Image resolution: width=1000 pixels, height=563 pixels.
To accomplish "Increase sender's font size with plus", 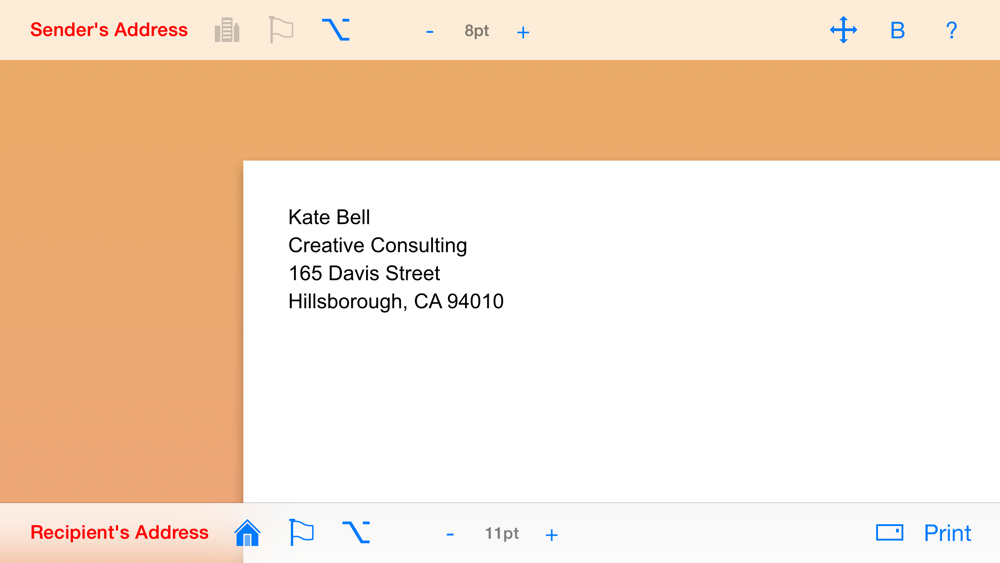I will point(523,32).
